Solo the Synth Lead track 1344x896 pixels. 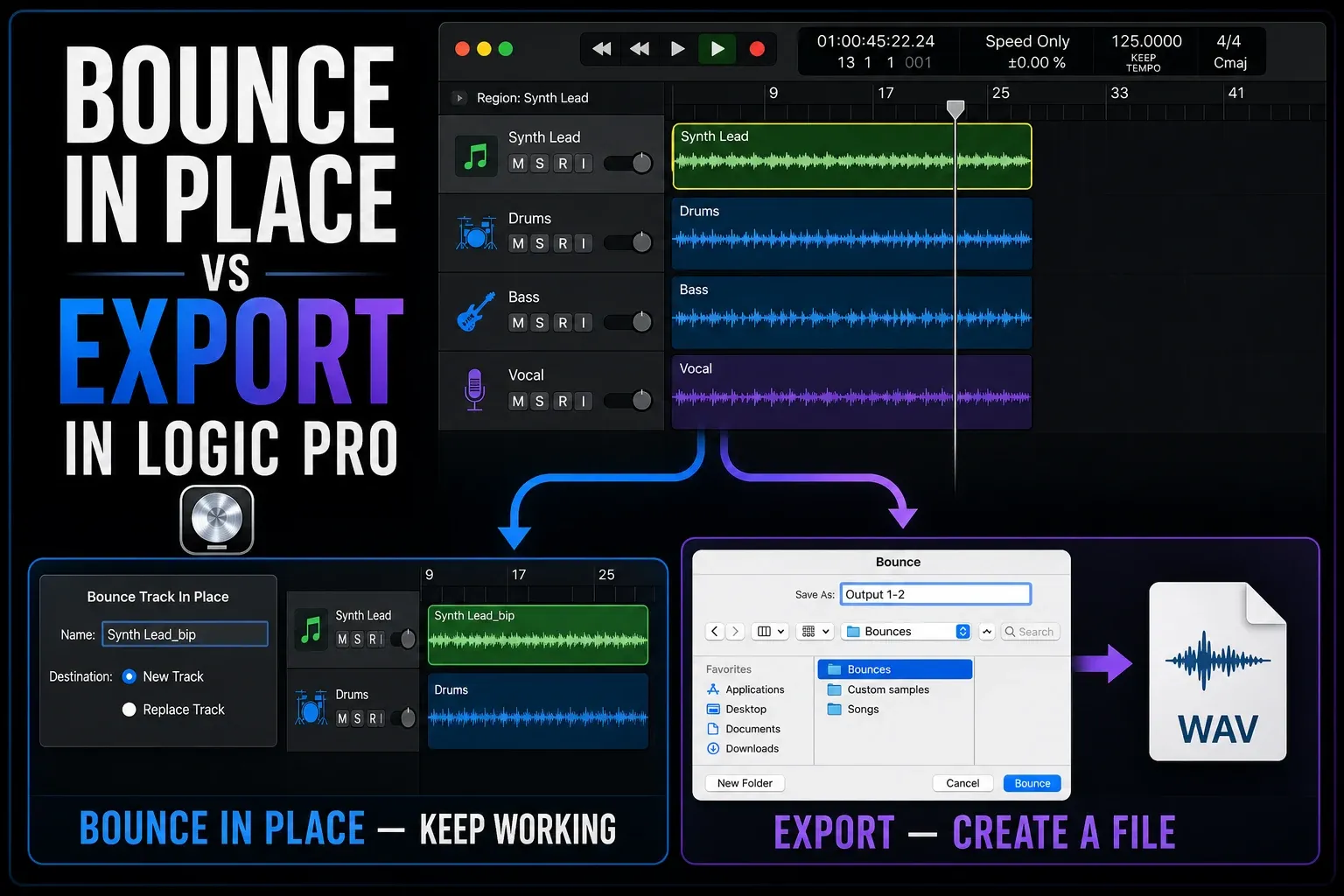540,164
